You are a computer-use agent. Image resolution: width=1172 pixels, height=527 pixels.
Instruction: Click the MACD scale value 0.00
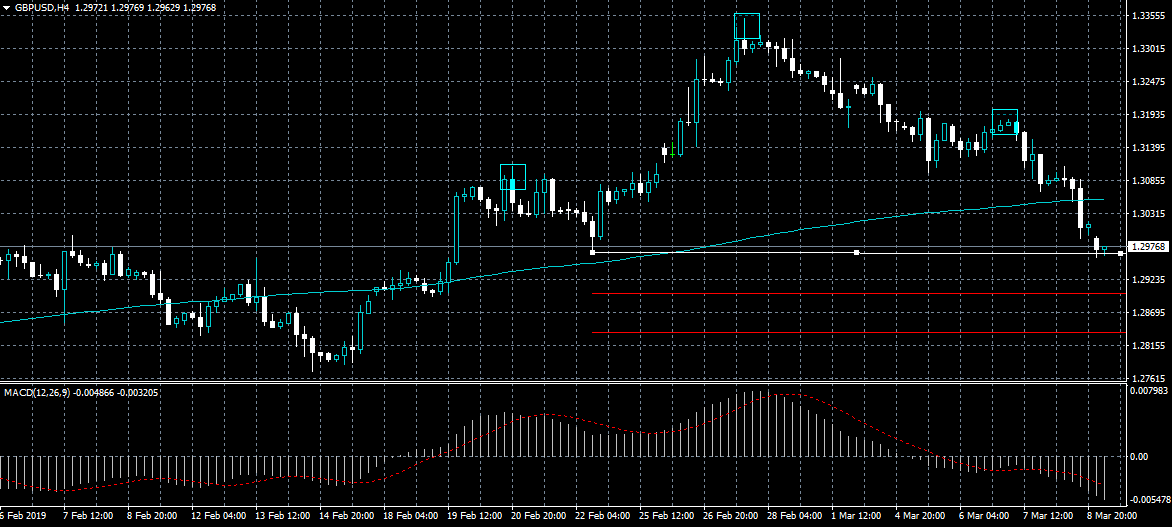[x=1138, y=456]
